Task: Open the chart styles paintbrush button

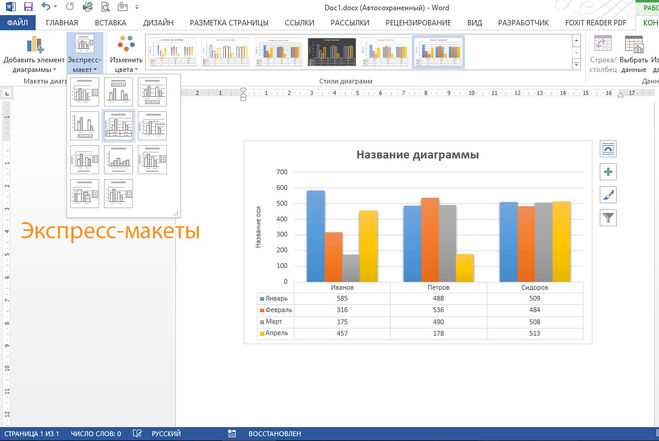Action: tap(608, 195)
